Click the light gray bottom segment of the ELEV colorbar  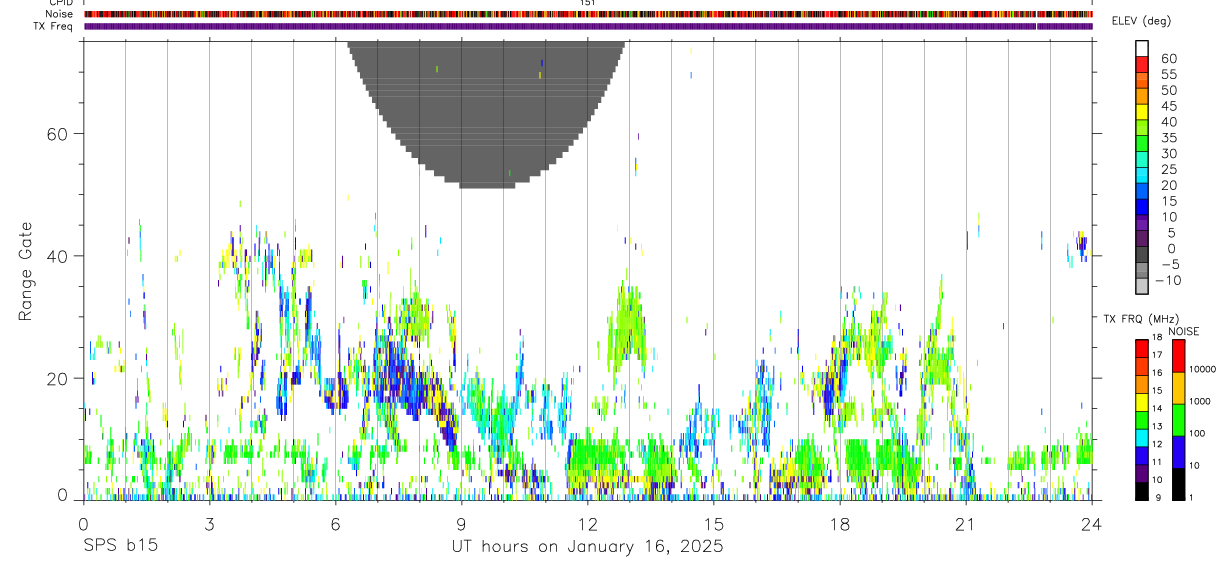pyautogui.click(x=1142, y=286)
